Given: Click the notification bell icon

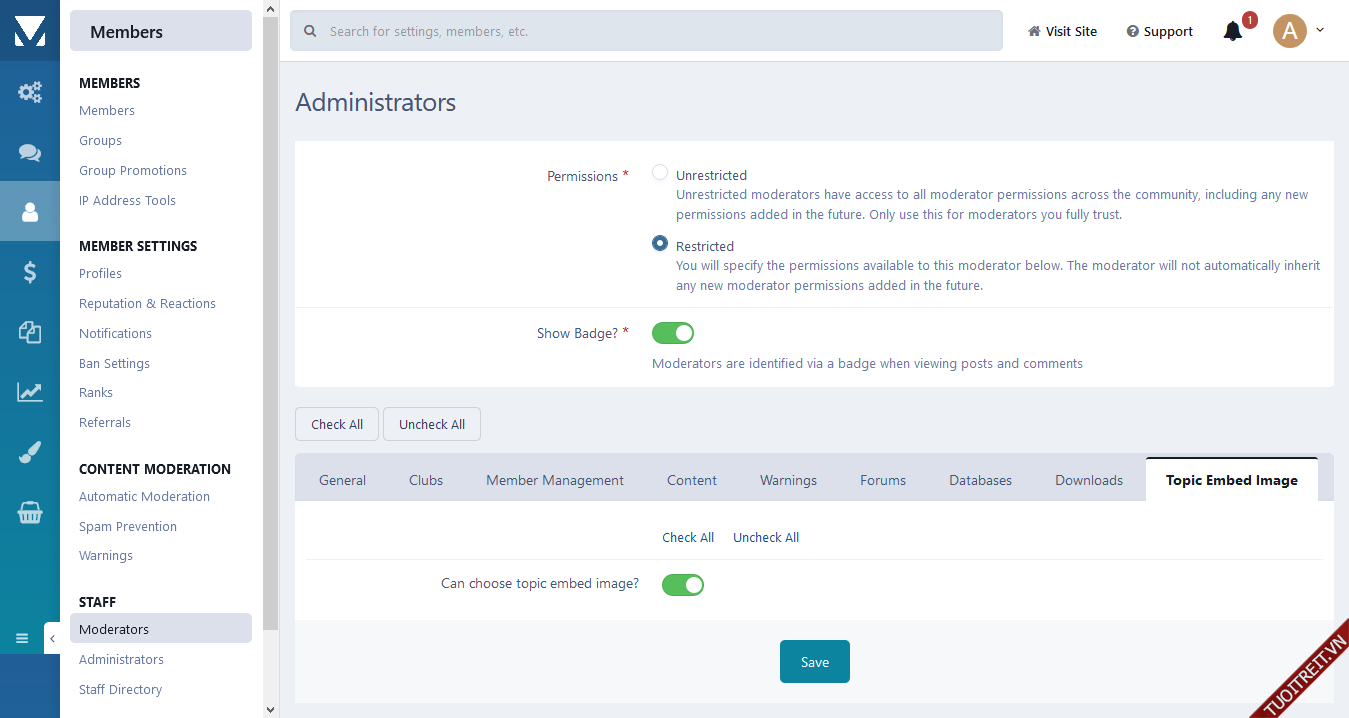Looking at the screenshot, I should 1233,31.
